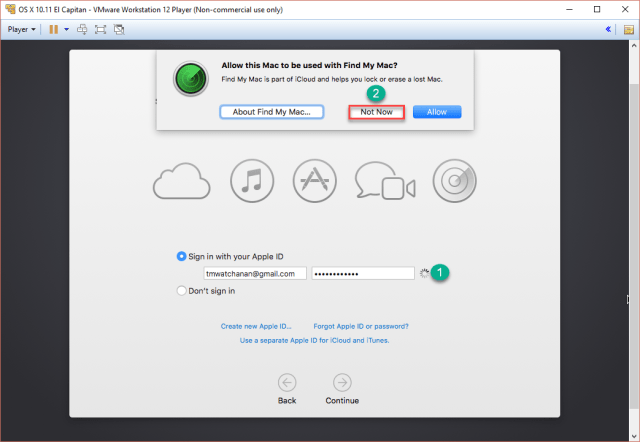Allow Find My Mac
640x442 pixels.
(437, 112)
